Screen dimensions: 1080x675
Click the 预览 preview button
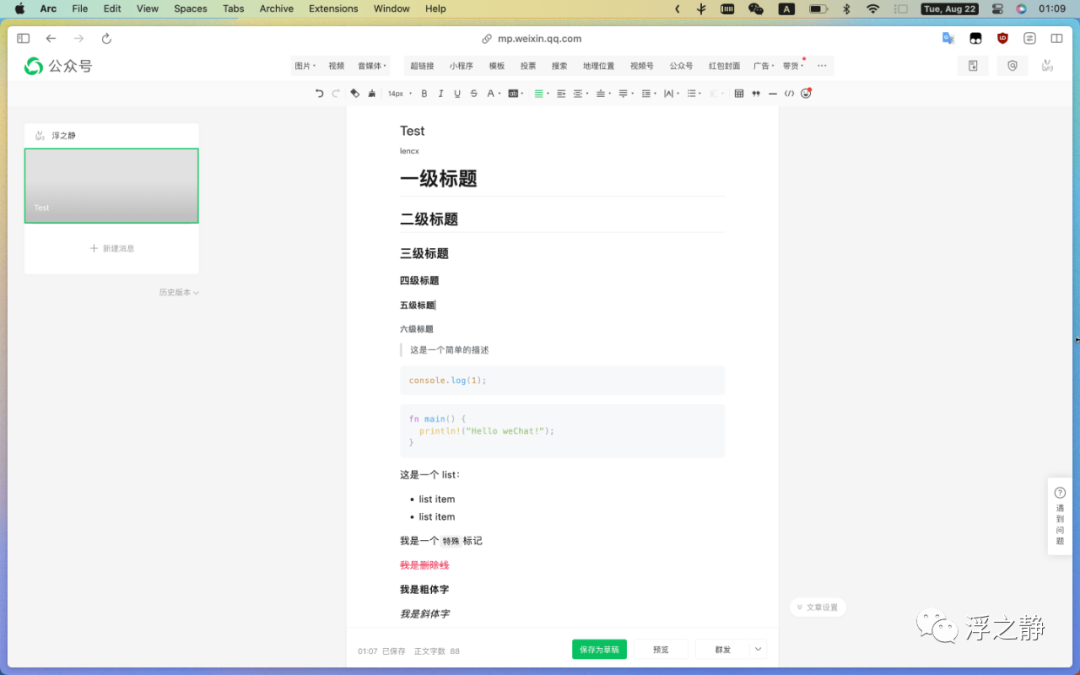click(x=661, y=650)
